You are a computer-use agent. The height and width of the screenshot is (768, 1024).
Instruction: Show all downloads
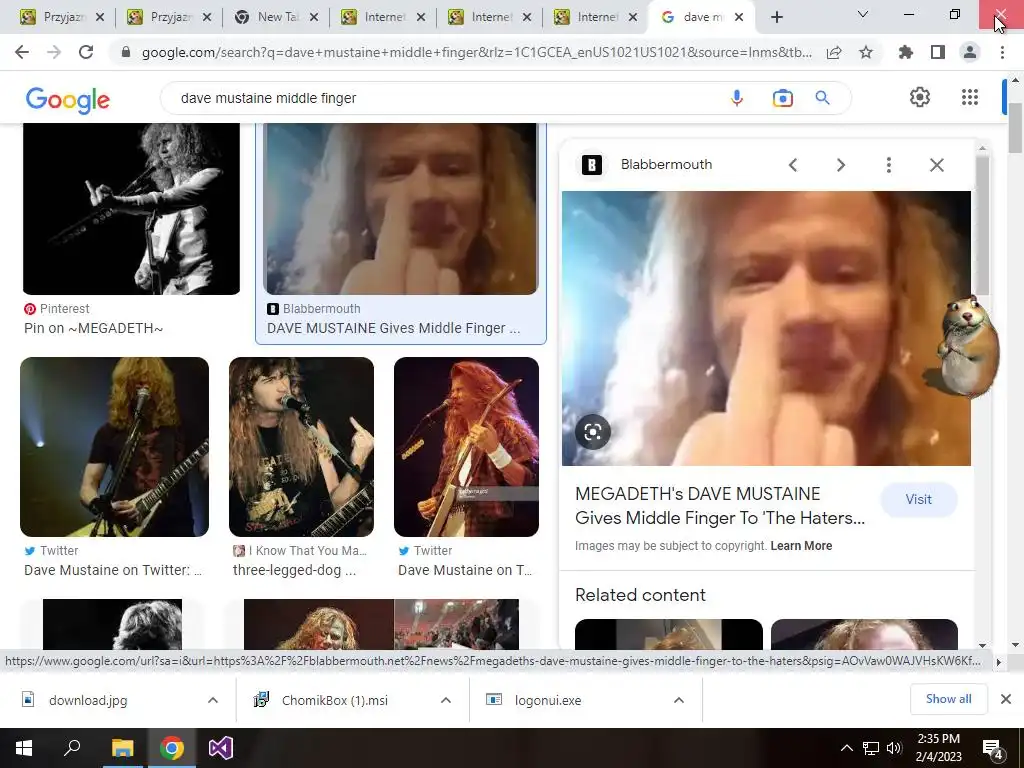[948, 699]
